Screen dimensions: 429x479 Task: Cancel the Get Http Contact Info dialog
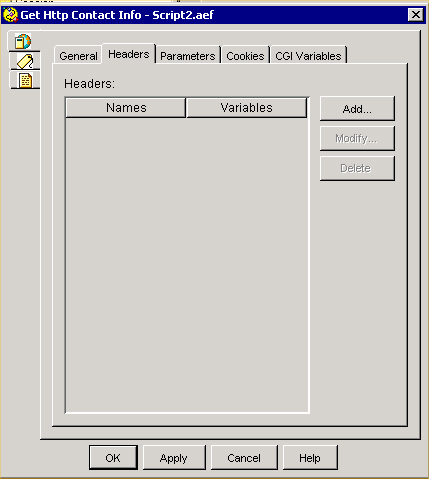point(244,458)
